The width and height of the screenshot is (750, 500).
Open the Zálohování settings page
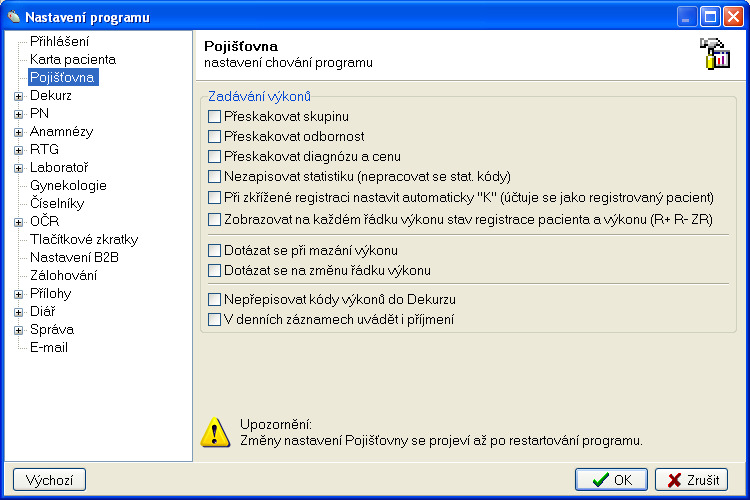63,275
